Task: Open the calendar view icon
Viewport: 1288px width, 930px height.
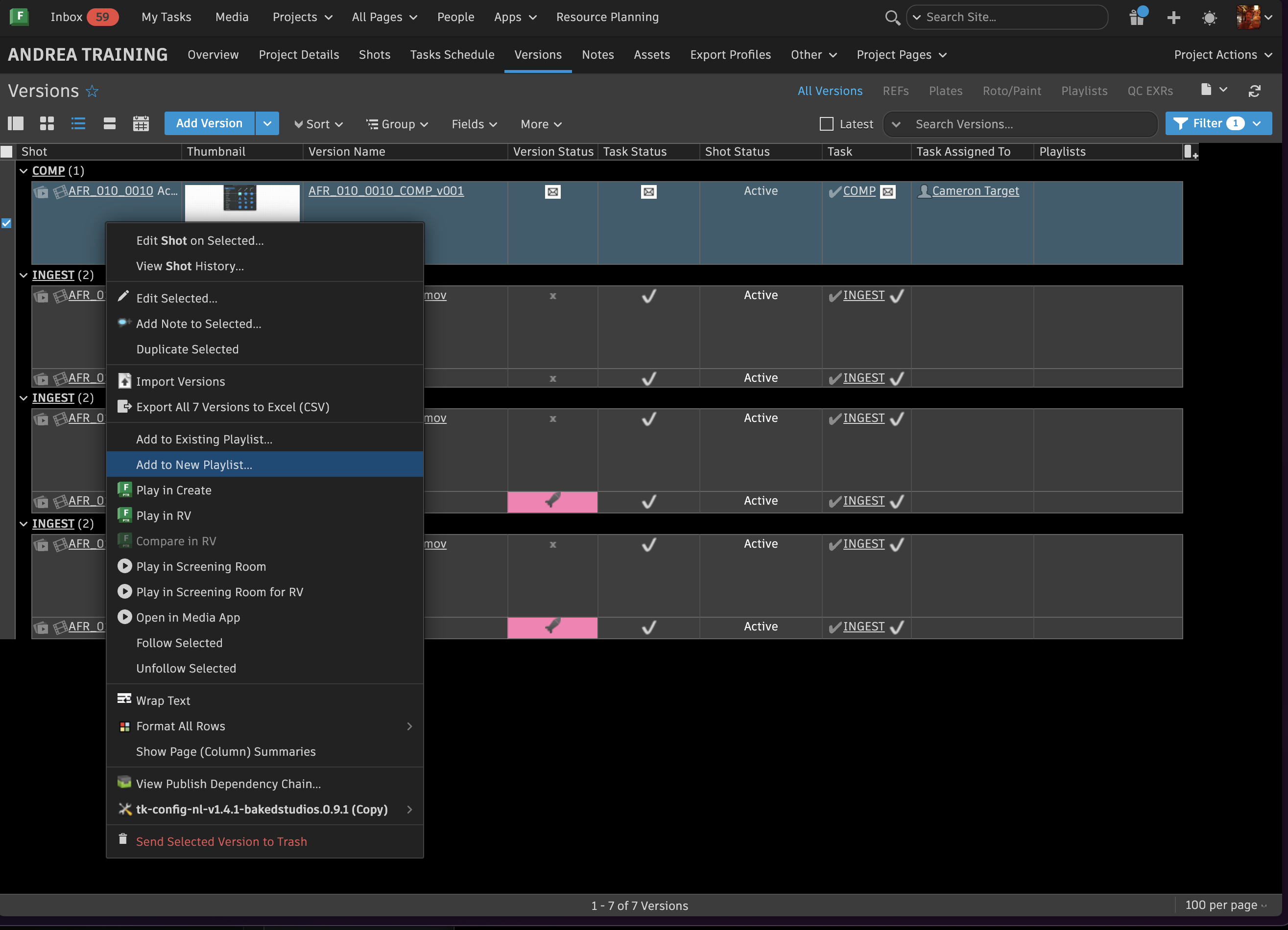Action: pos(141,124)
